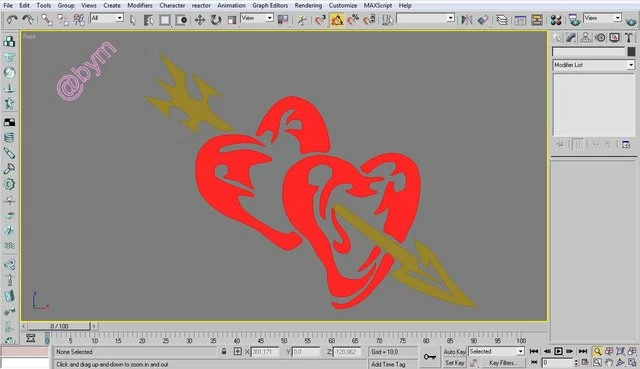Click the Play Animation button
640x369 pixels.
[x=558, y=351]
